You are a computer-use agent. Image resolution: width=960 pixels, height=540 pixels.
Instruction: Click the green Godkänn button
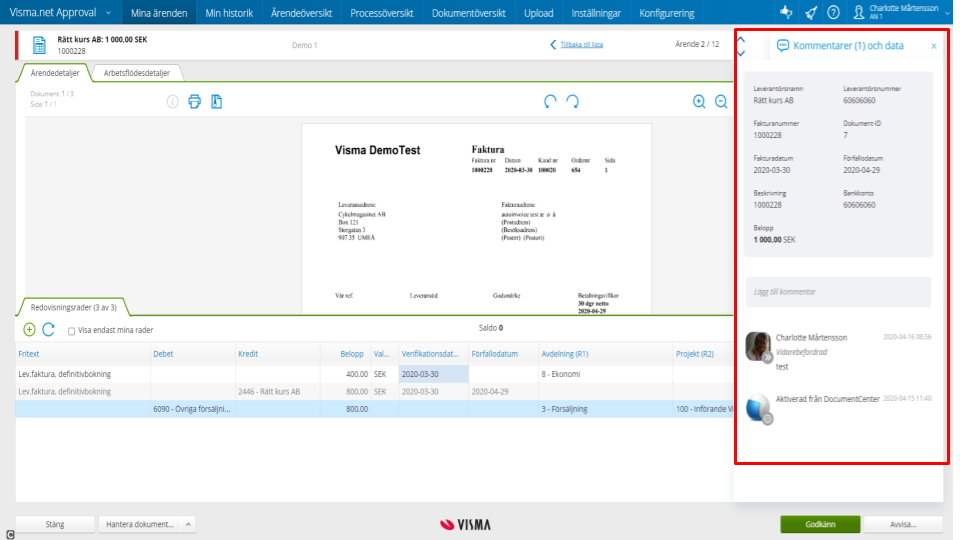pos(820,524)
